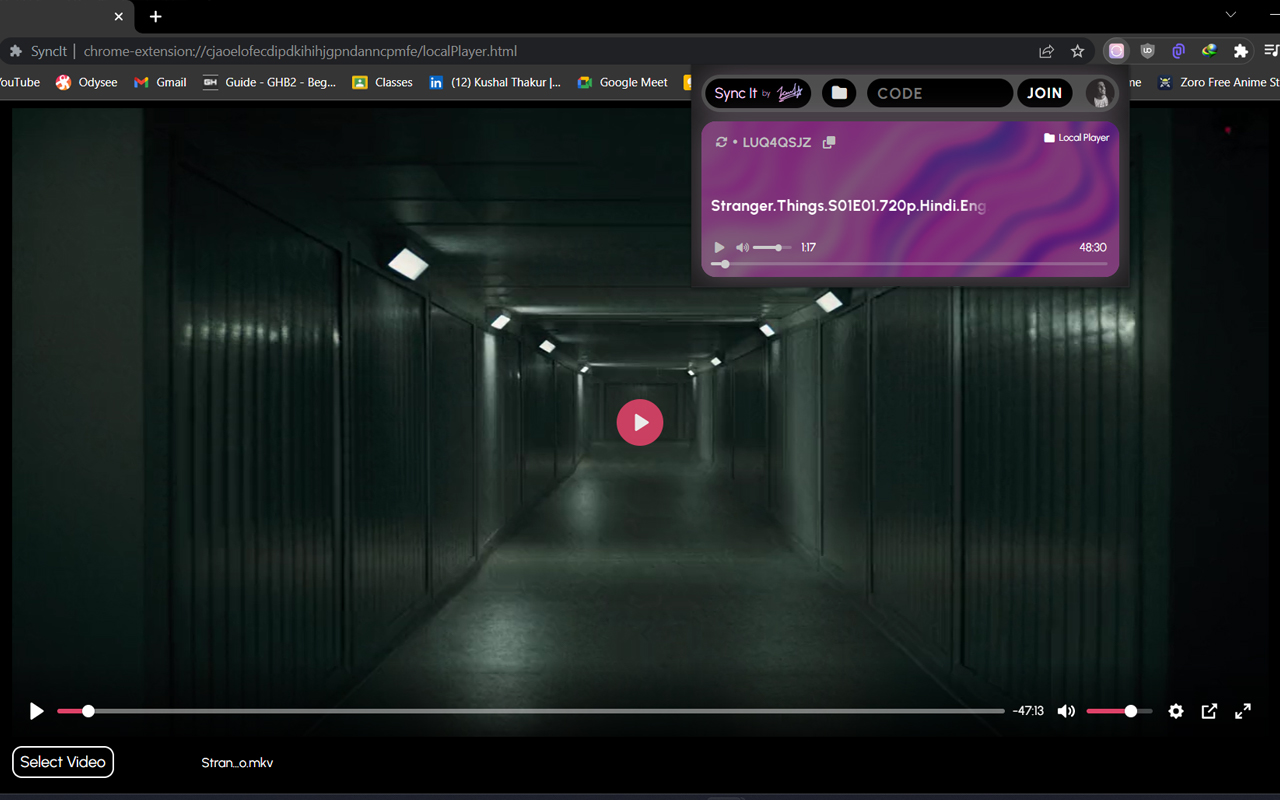Click the Sync It logo in popup

pos(758,93)
